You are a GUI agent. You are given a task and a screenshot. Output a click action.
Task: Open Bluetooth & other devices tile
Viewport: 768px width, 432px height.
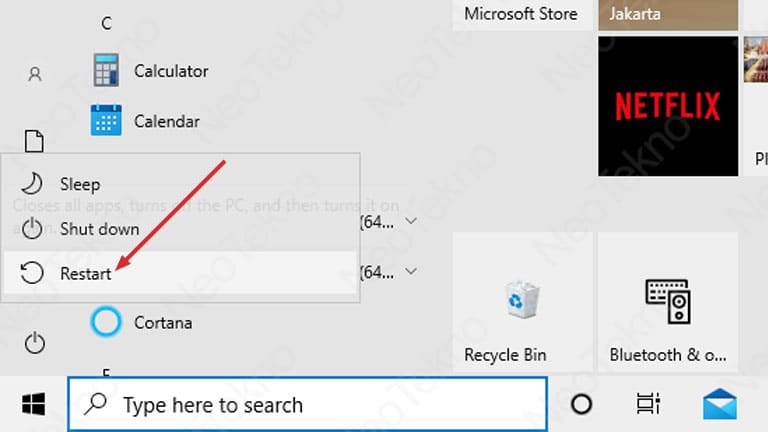coord(668,302)
